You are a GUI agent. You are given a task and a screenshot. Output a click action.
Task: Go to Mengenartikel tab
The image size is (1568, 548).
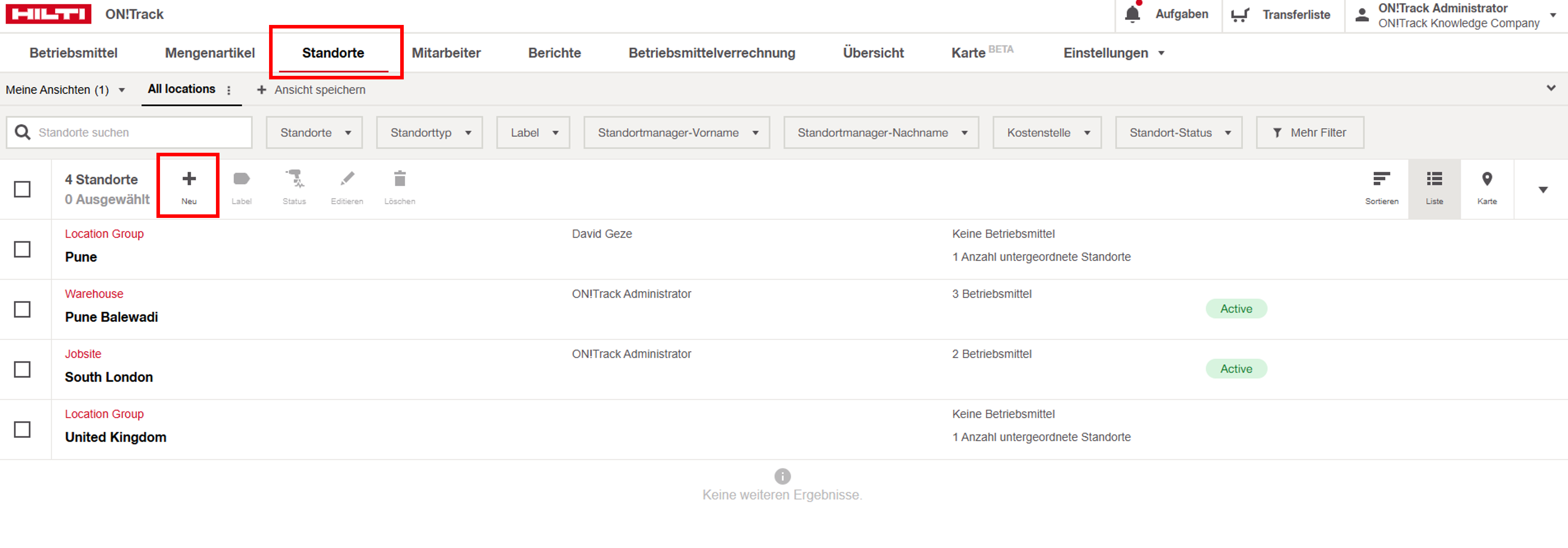tap(210, 53)
